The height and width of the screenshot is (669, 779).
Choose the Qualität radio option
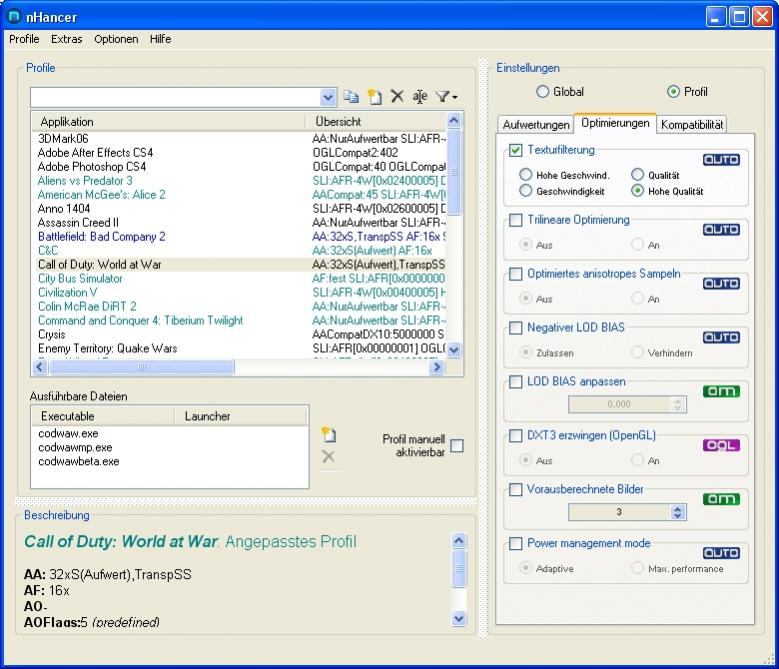637,174
